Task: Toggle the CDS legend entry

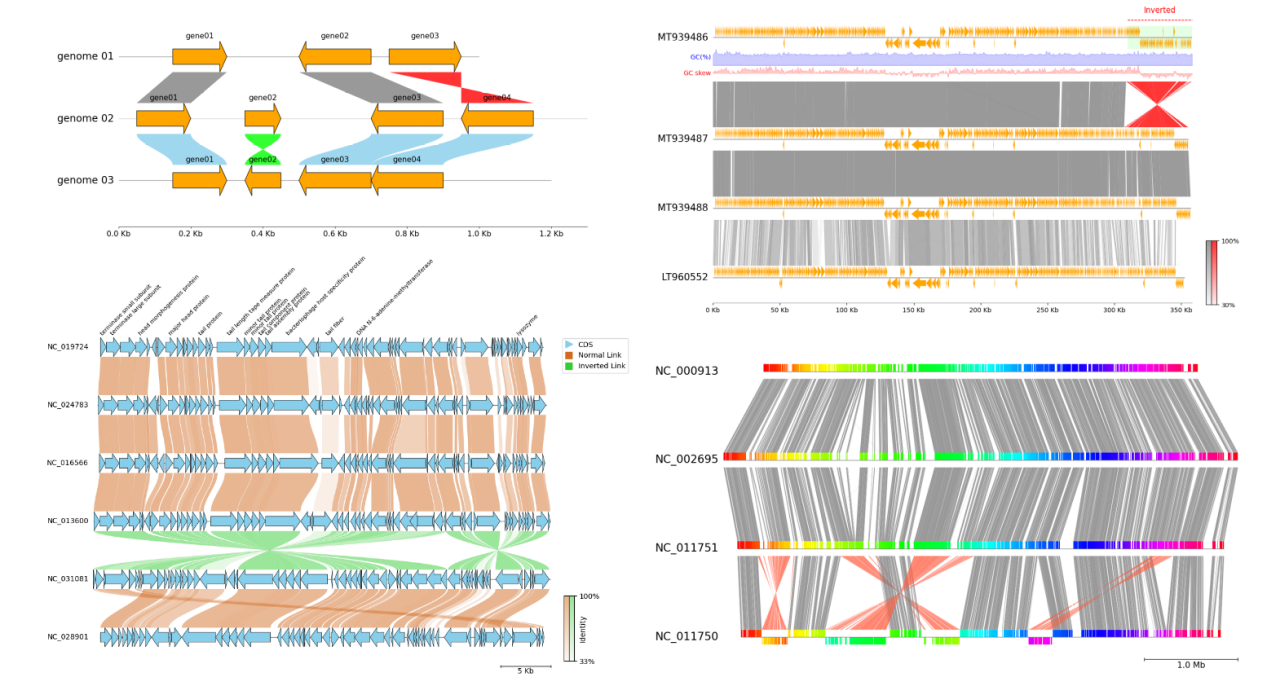Action: tap(585, 344)
